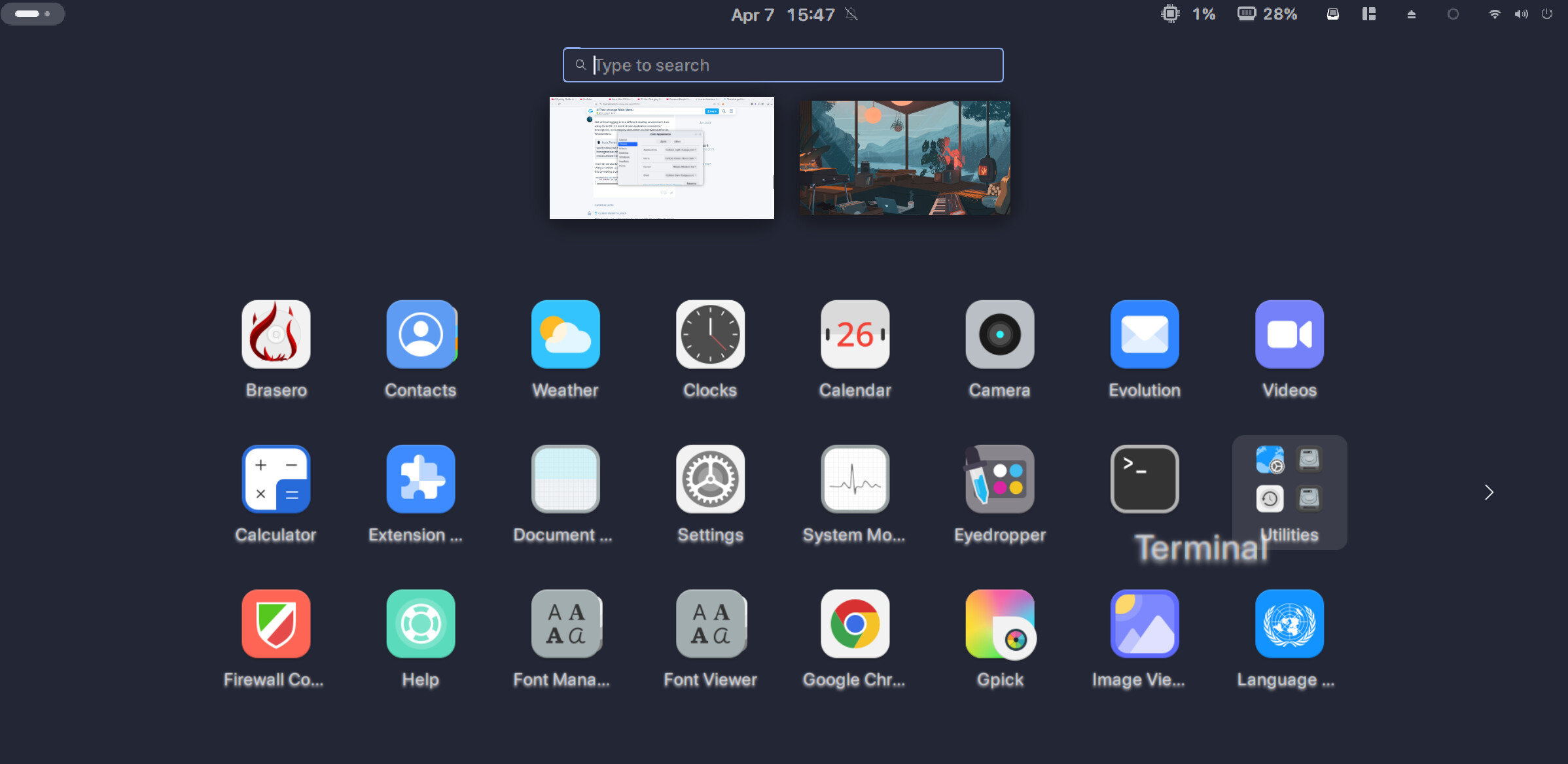Open system power menu in top bar
The image size is (1568, 764).
coord(1546,14)
